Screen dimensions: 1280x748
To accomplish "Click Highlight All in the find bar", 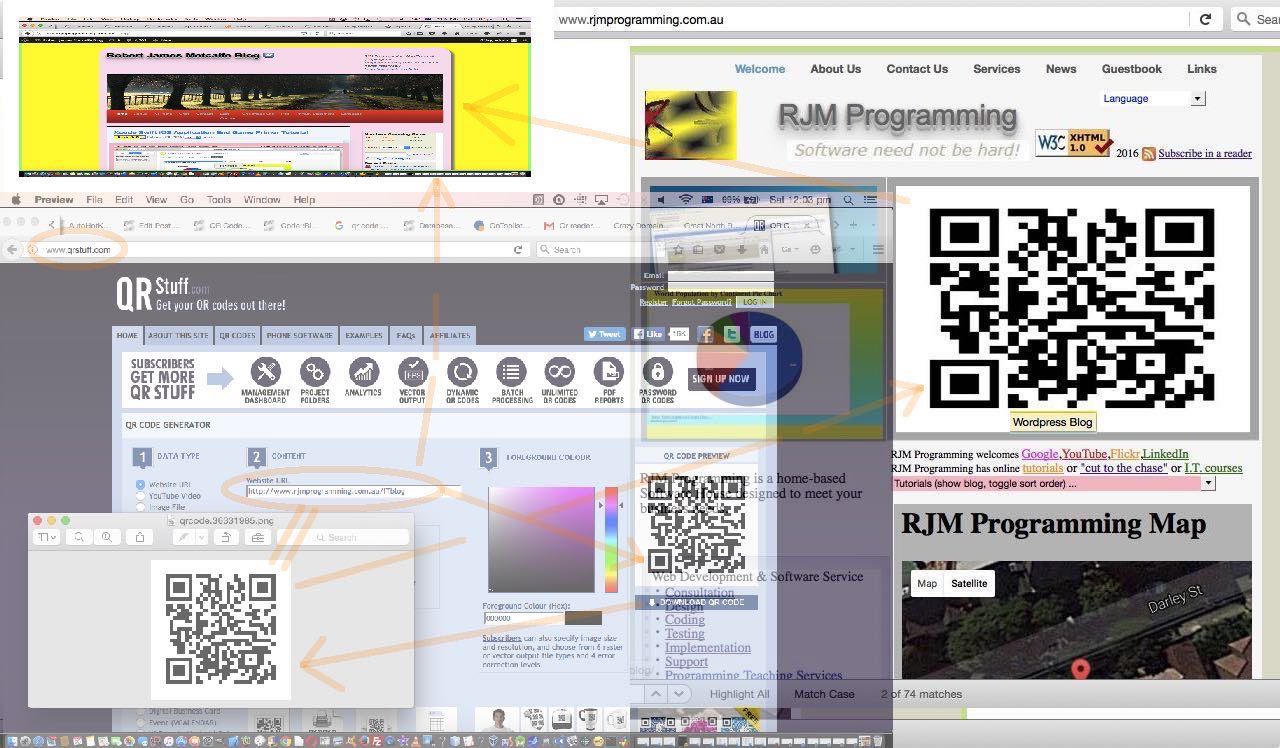I will click(x=739, y=694).
